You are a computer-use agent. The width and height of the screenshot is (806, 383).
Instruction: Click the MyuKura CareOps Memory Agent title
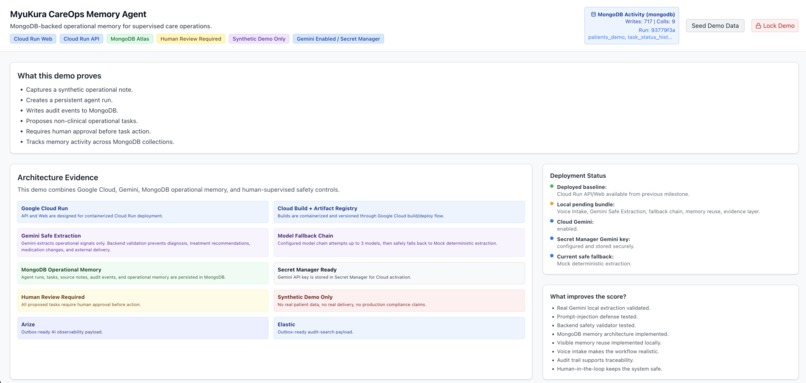[78, 14]
